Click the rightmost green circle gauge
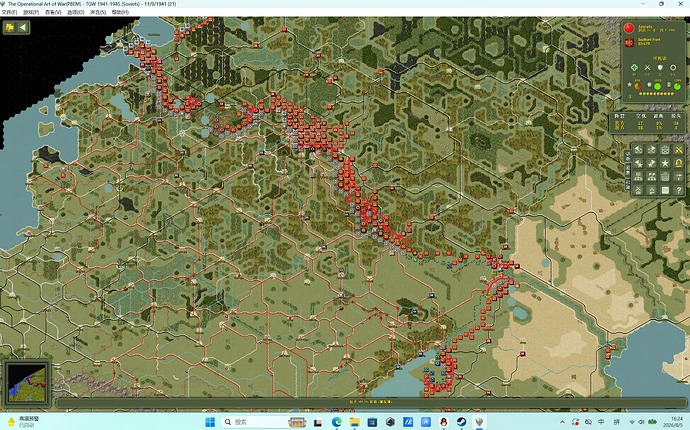 677,86
